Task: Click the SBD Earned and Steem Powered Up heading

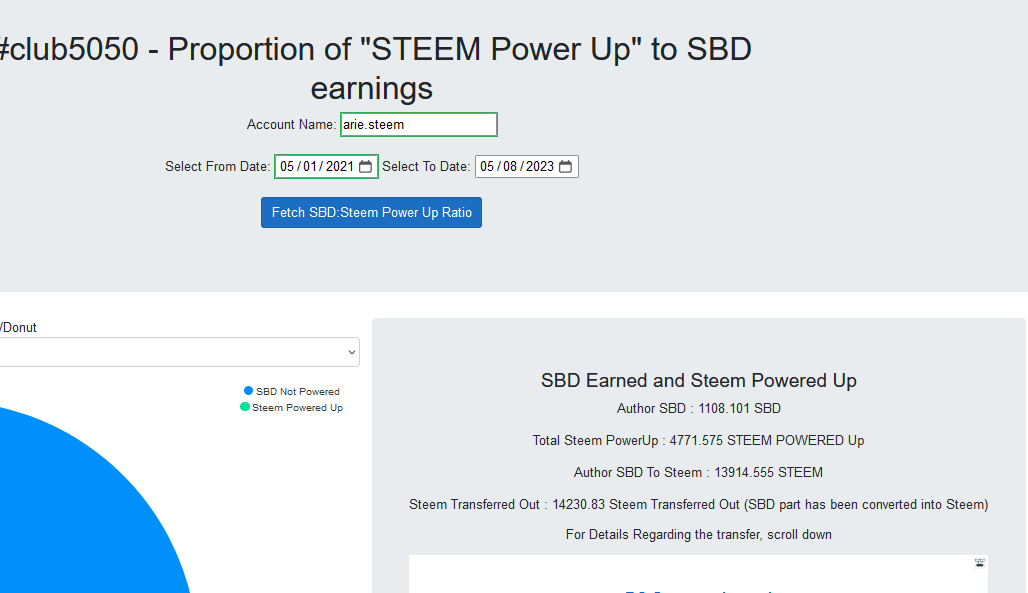Action: click(x=698, y=381)
